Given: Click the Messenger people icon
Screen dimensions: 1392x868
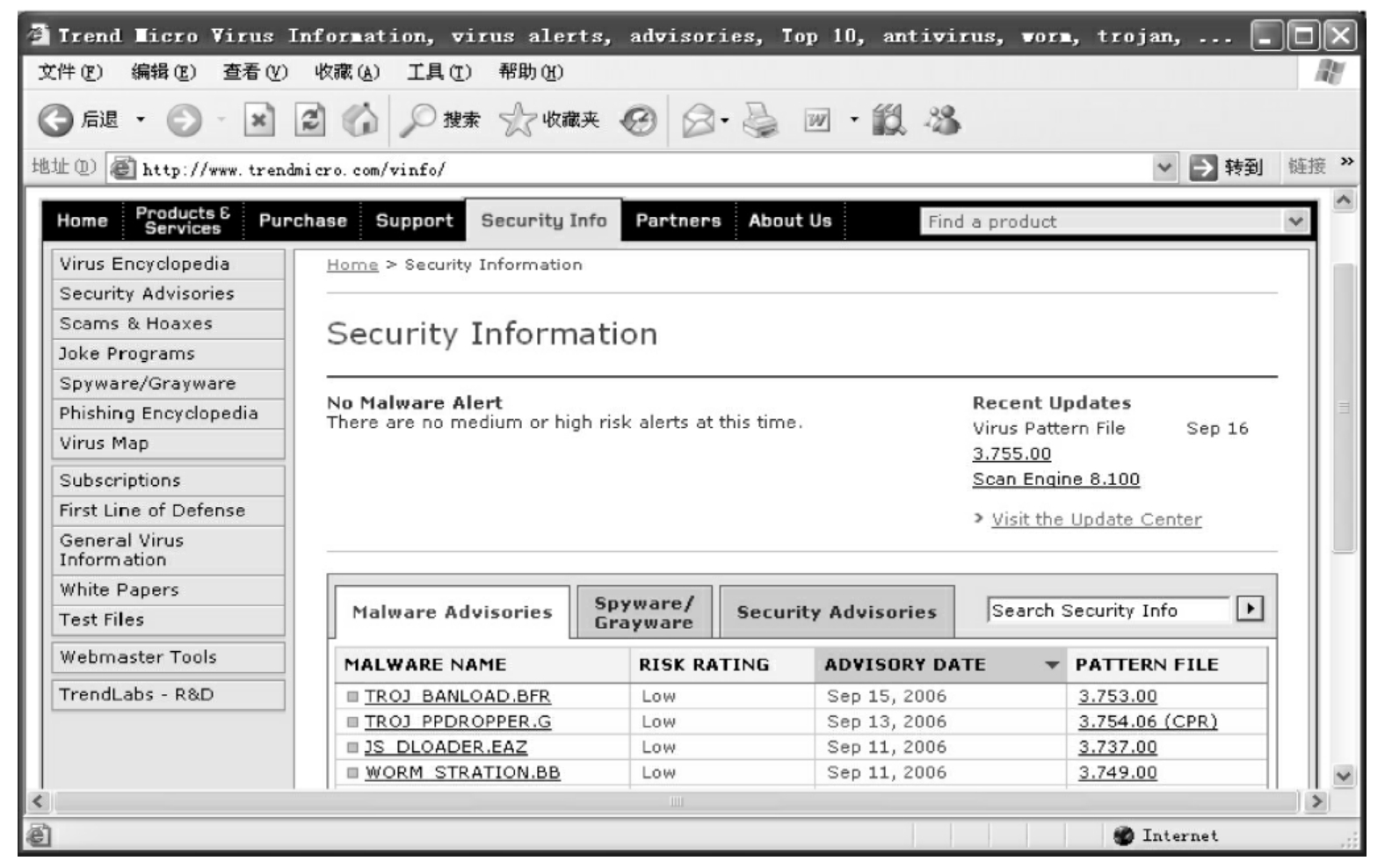Looking at the screenshot, I should tap(942, 120).
